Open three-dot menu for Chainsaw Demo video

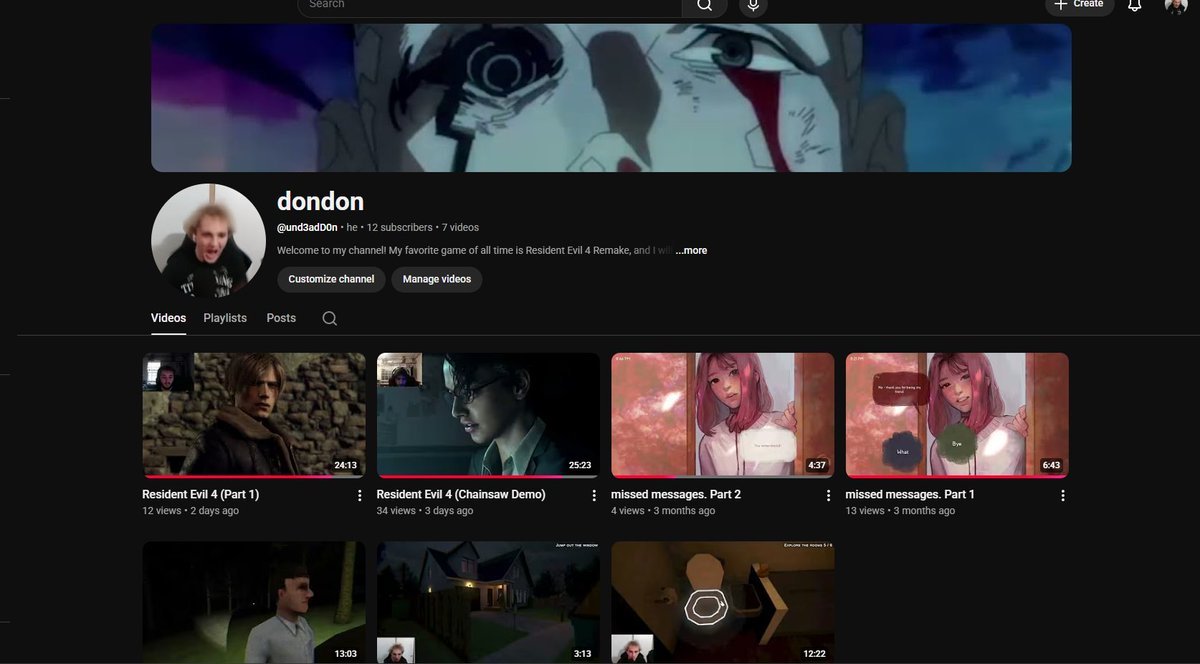click(594, 495)
